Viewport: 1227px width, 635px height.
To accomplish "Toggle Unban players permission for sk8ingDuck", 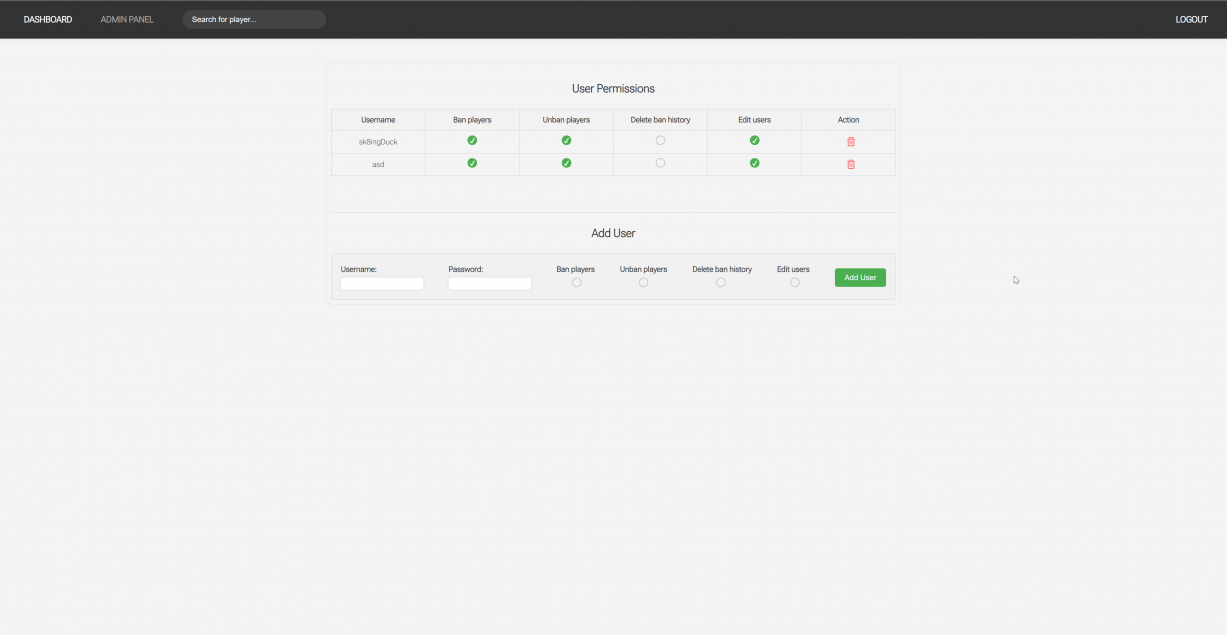I will click(x=566, y=141).
